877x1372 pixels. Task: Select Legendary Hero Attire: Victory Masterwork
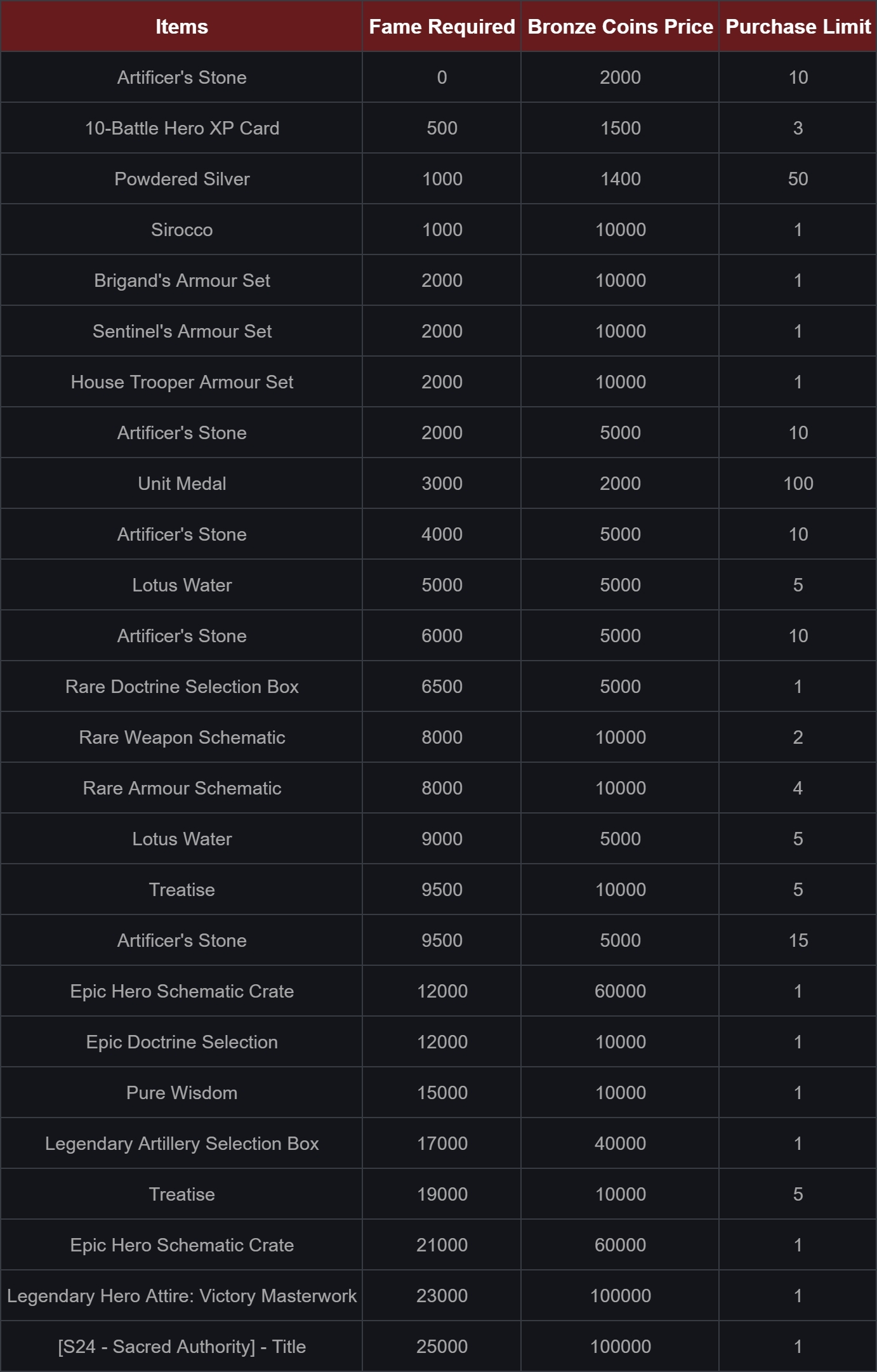tap(181, 1296)
